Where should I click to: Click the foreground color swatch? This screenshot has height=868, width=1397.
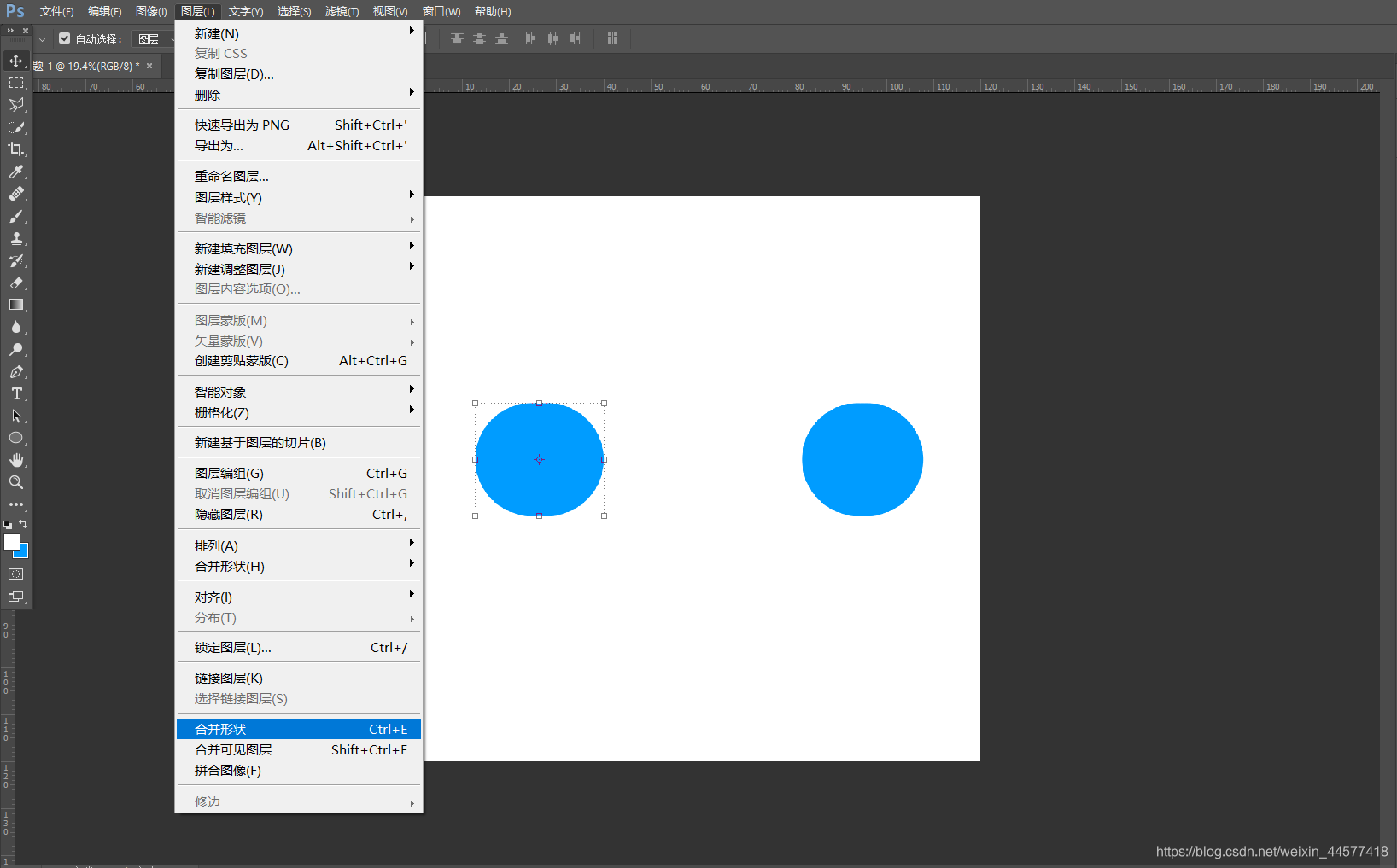[x=12, y=542]
